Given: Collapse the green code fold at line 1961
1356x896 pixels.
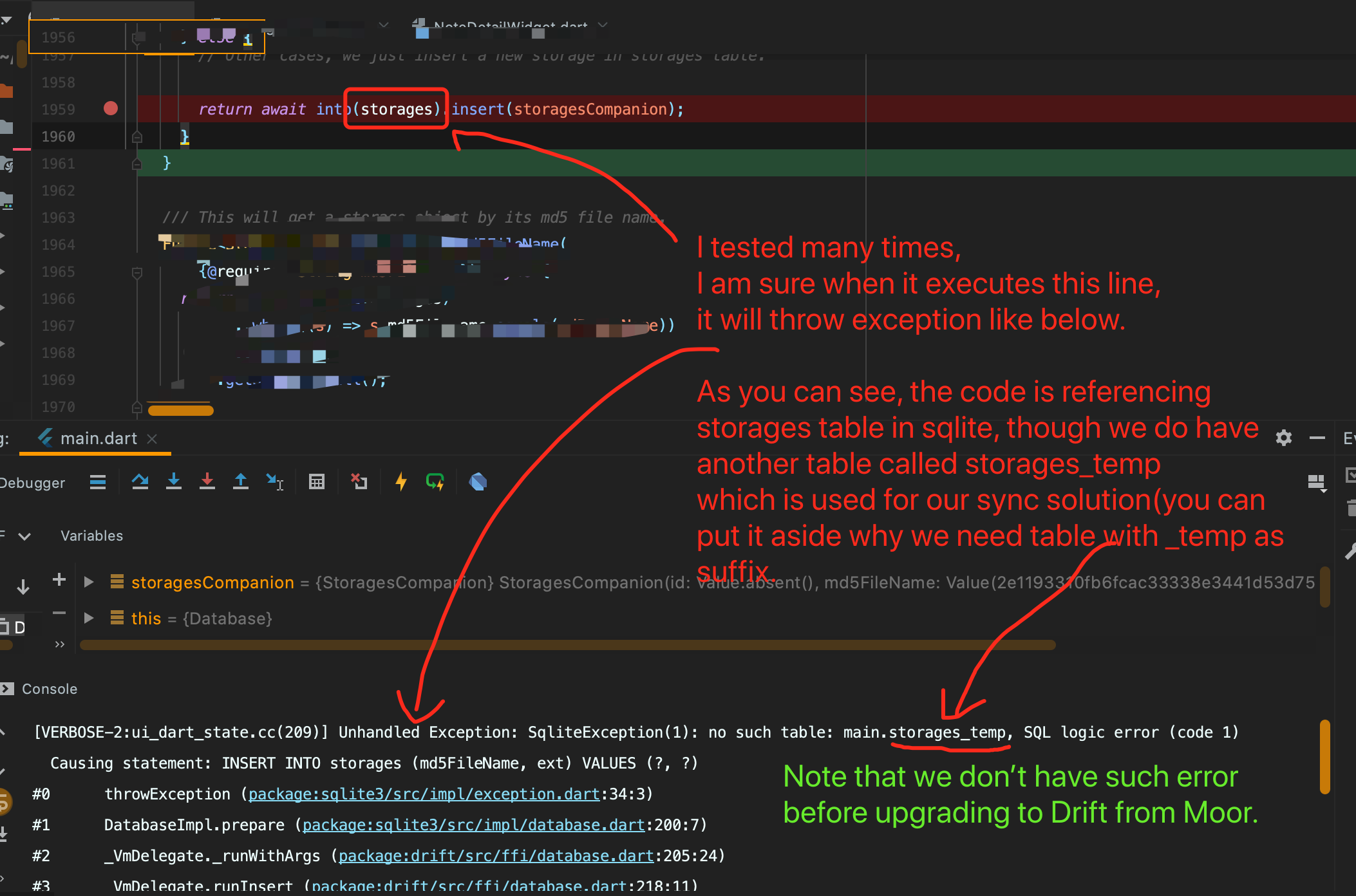Looking at the screenshot, I should tap(137, 163).
